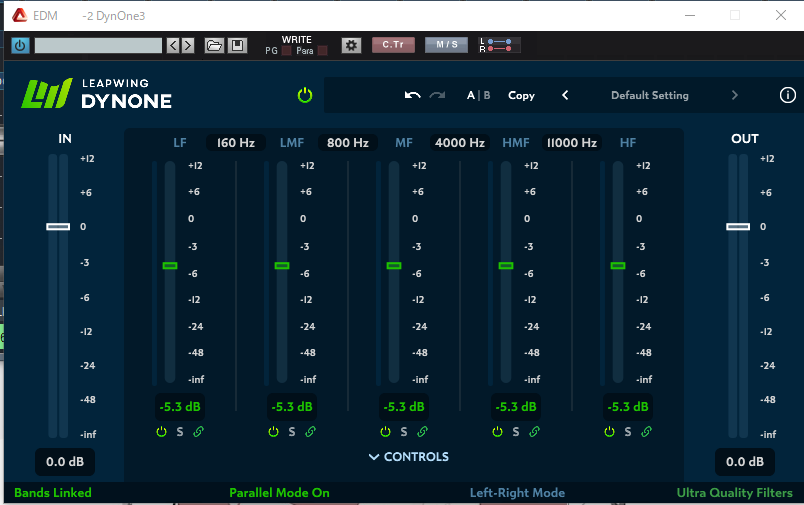Click the OUT gain fader handle
The image size is (804, 505).
click(738, 227)
